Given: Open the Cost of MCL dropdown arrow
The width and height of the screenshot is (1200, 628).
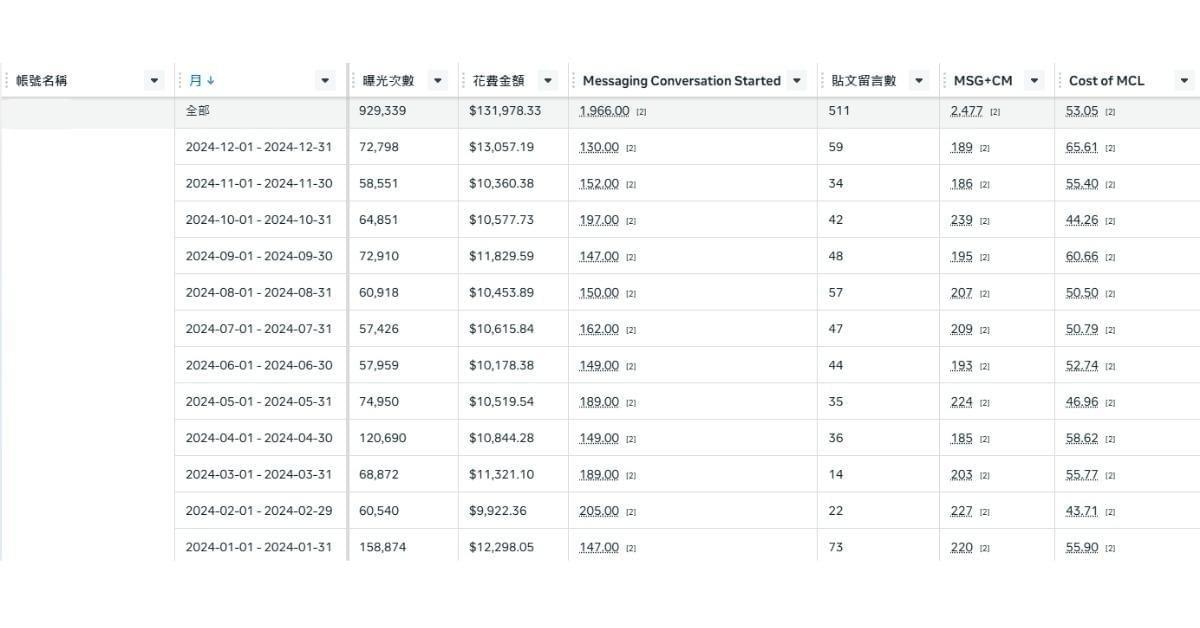Looking at the screenshot, I should (1184, 81).
